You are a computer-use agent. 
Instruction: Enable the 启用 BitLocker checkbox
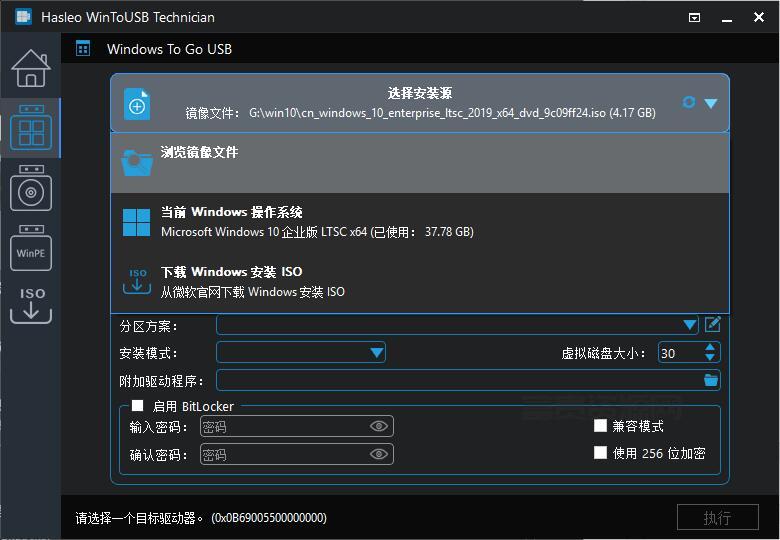pos(138,406)
